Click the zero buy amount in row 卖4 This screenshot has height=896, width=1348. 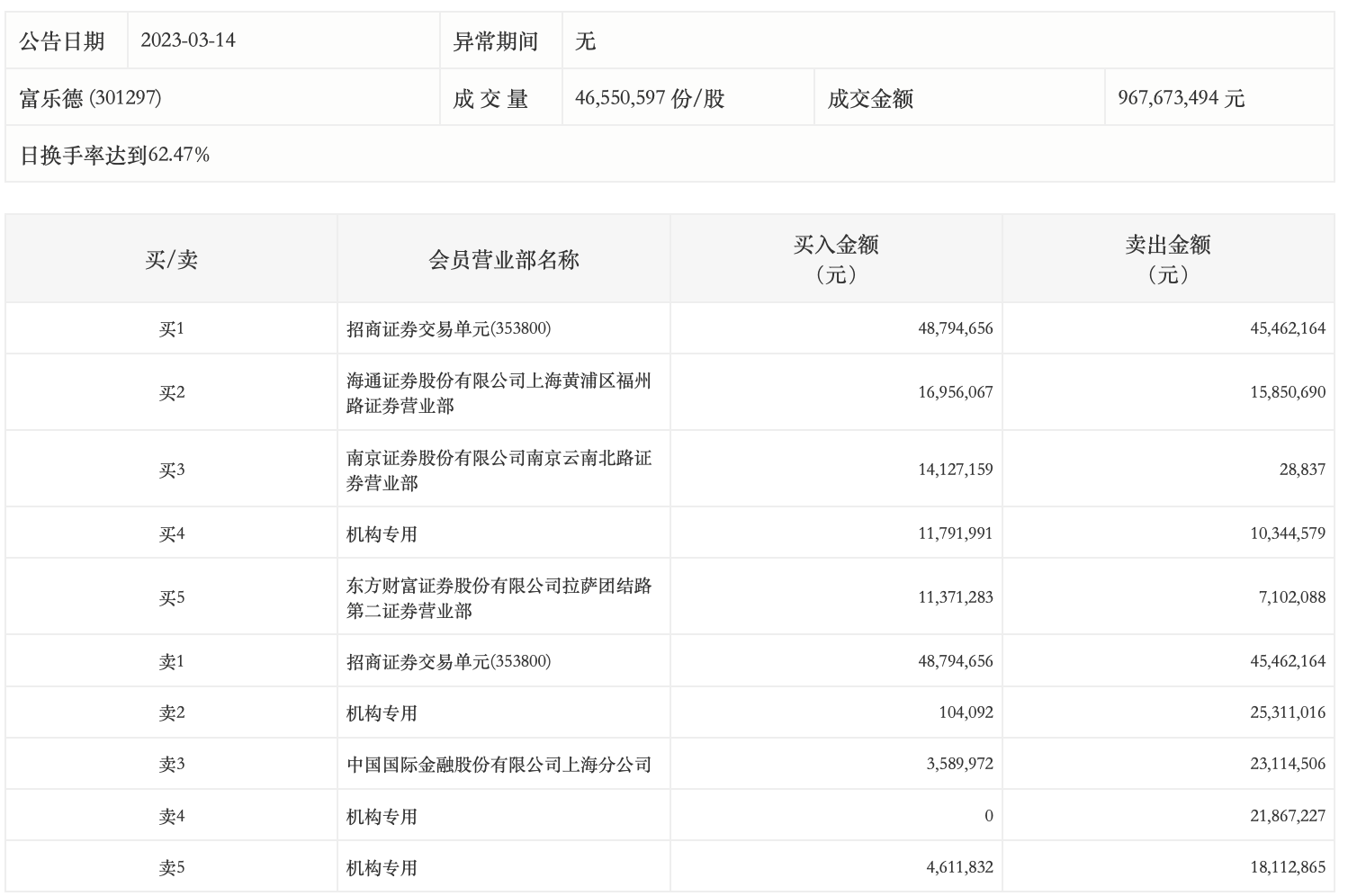pyautogui.click(x=988, y=816)
